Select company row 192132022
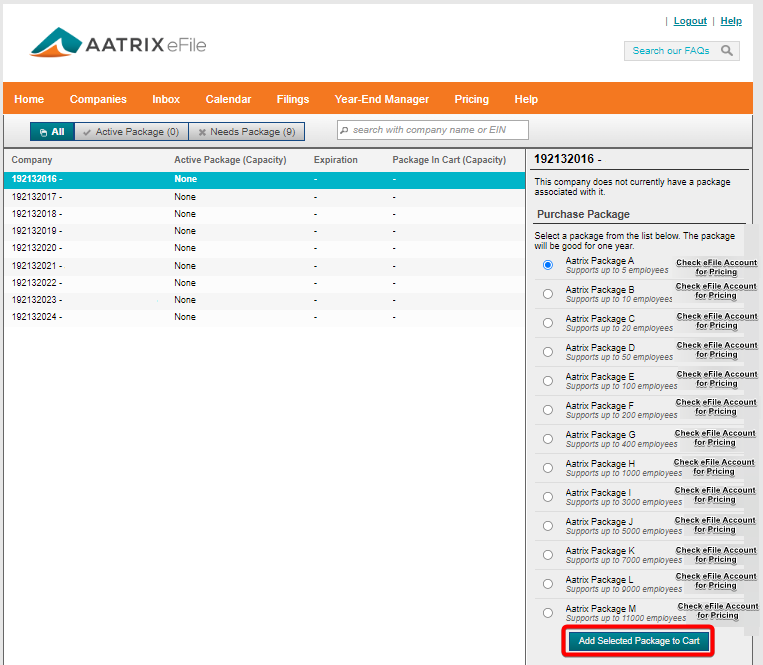 264,283
